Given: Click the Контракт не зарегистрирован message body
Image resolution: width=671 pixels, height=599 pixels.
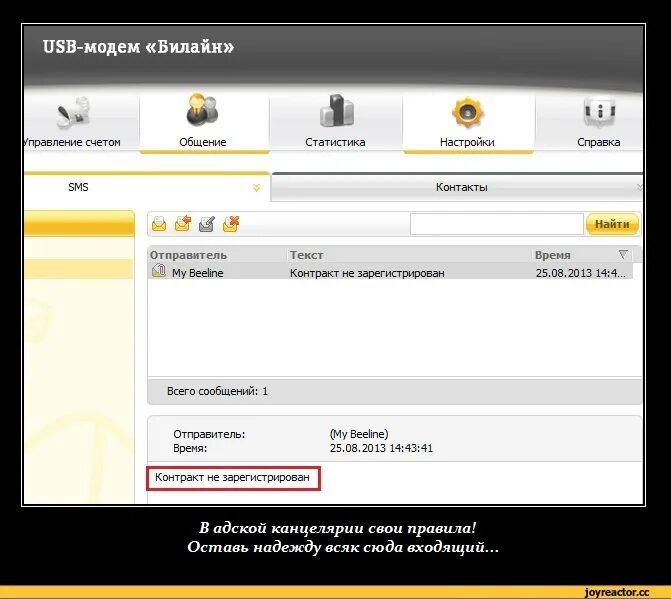Looking at the screenshot, I should (x=232, y=477).
